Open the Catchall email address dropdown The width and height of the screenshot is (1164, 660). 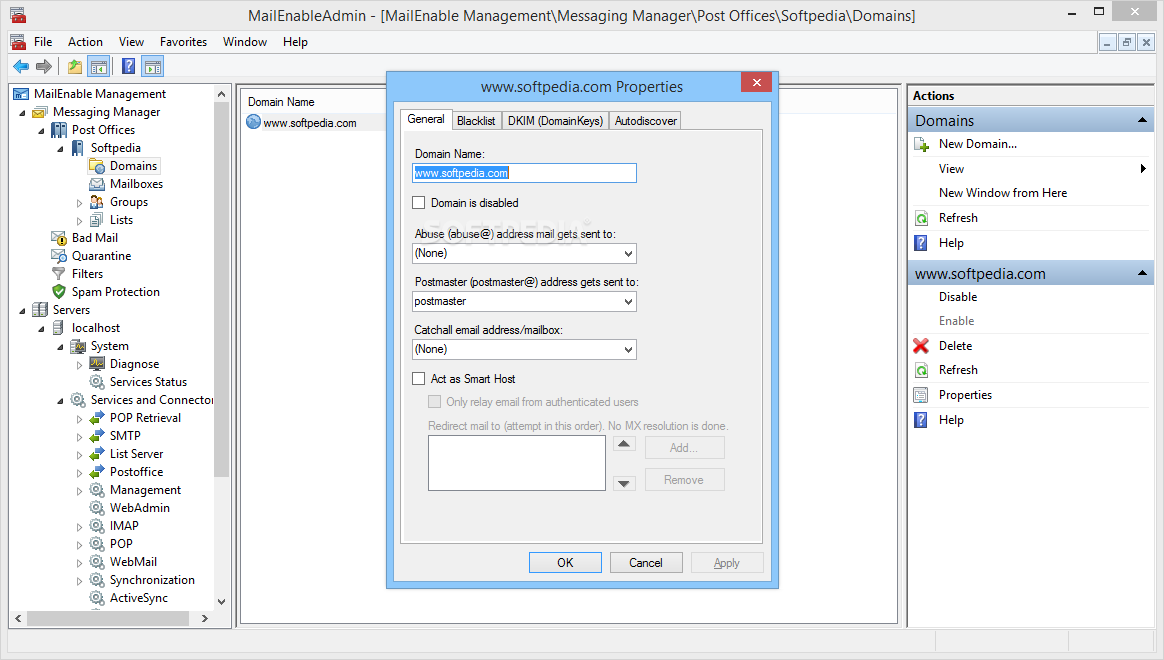click(628, 350)
